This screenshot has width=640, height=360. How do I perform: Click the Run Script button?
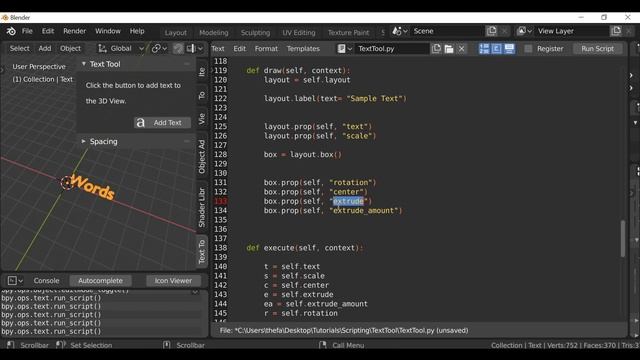[x=597, y=49]
